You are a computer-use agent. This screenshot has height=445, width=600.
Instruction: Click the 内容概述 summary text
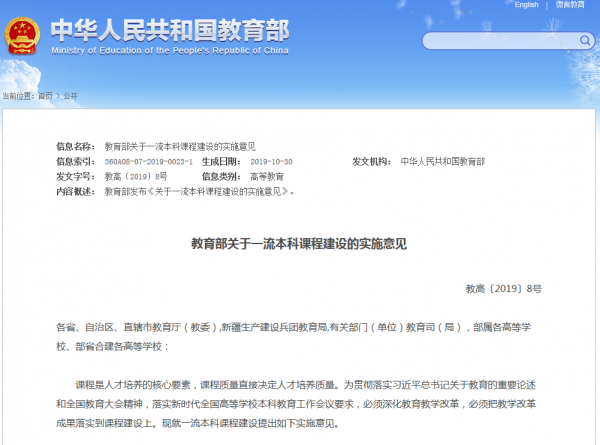point(199,191)
